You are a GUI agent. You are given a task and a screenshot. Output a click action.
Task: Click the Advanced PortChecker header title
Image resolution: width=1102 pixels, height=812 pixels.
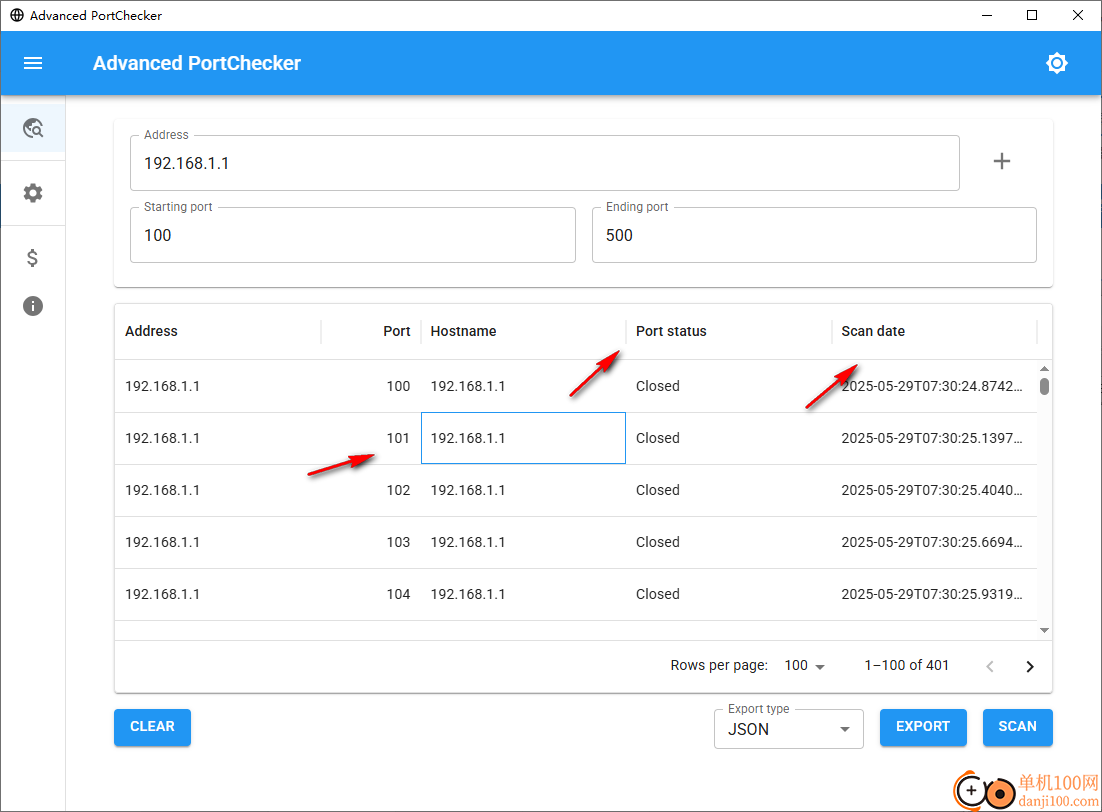click(197, 63)
